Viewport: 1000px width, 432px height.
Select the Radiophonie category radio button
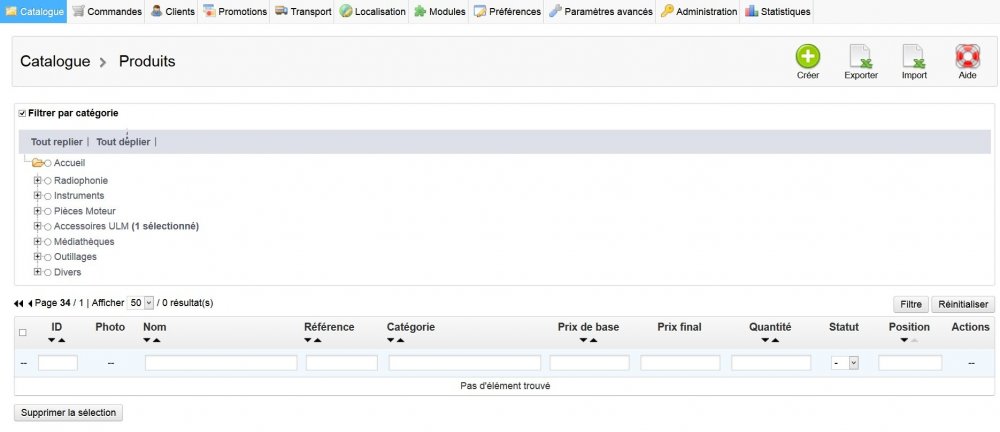tap(47, 181)
